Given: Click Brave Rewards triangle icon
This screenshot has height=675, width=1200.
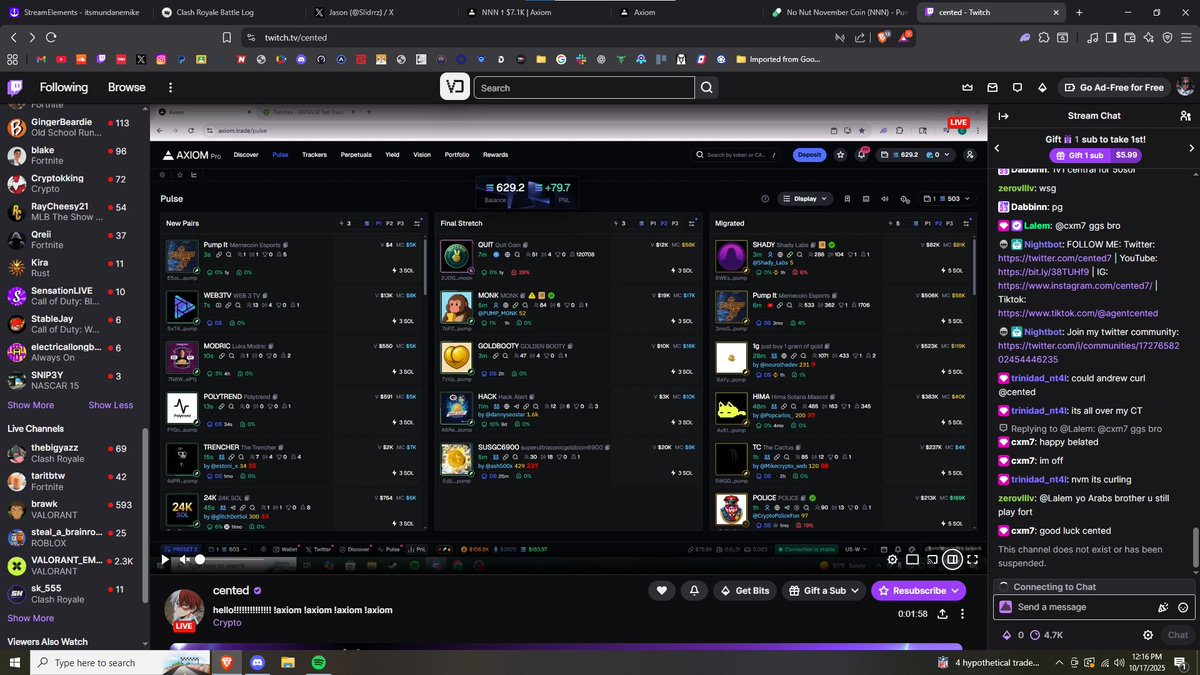Looking at the screenshot, I should 906,37.
